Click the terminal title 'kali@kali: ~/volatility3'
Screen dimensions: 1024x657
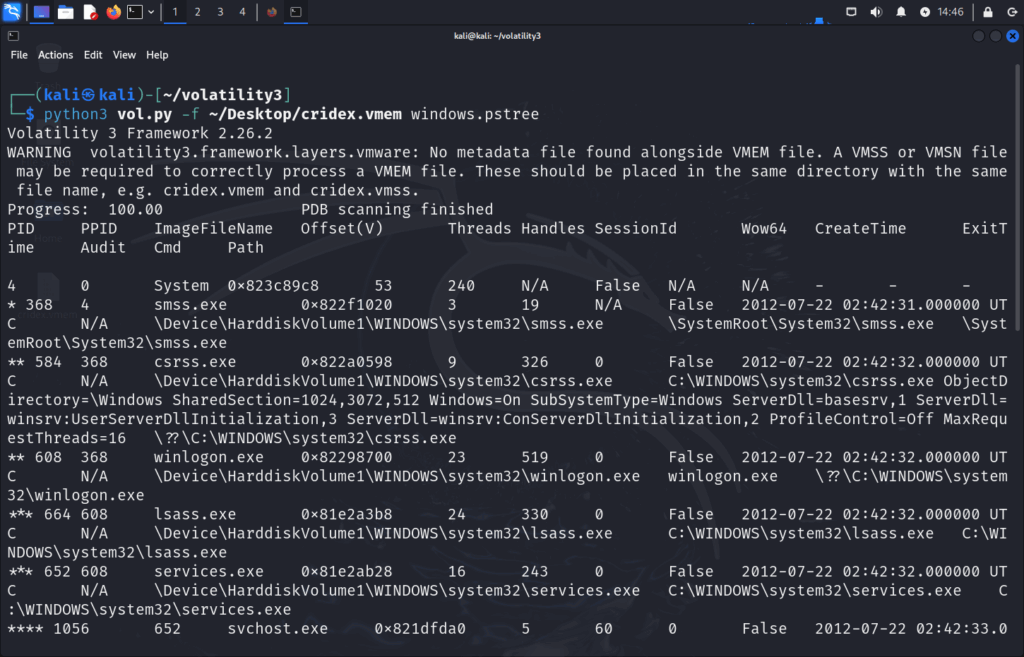(x=498, y=36)
